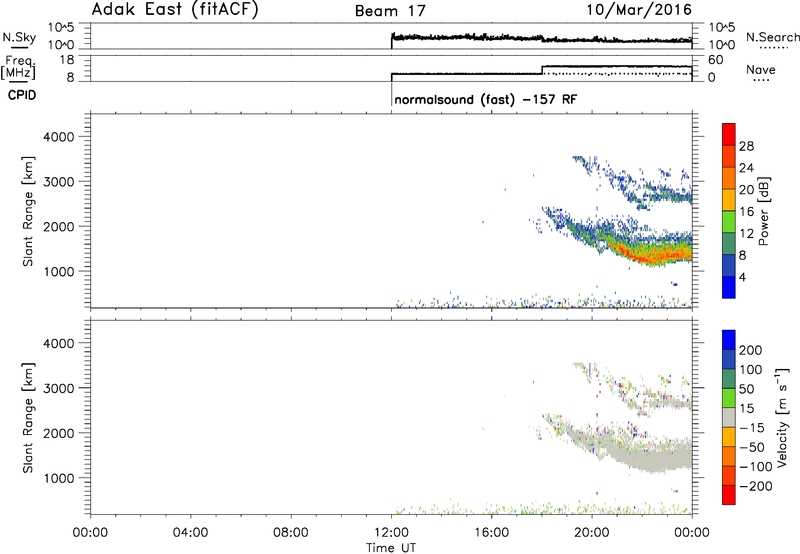Click the '1000' tick on the velocity panel
Image resolution: width=800 pixels, height=554 pixels.
click(x=59, y=478)
